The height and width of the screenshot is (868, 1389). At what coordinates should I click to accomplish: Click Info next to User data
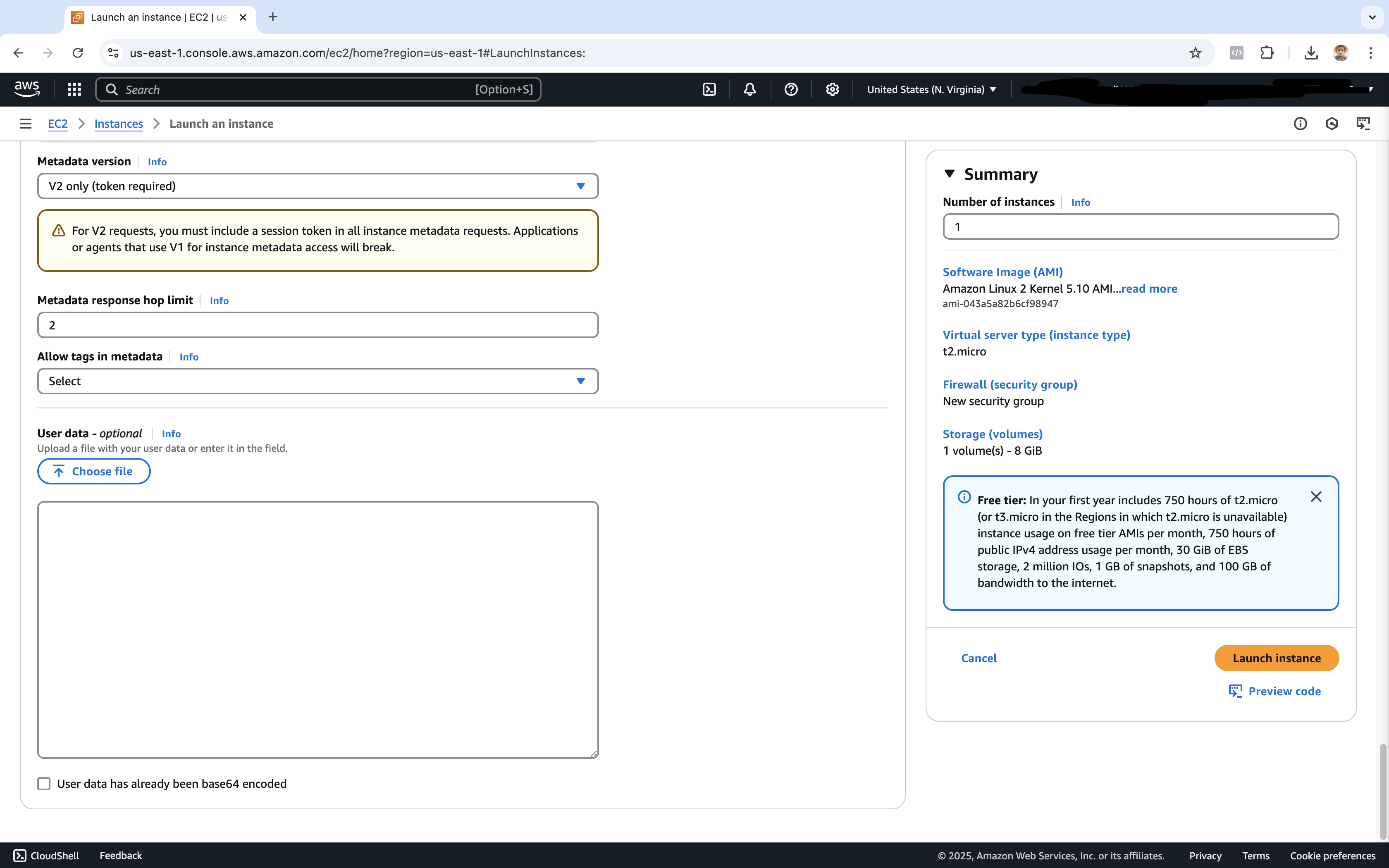[x=171, y=434]
